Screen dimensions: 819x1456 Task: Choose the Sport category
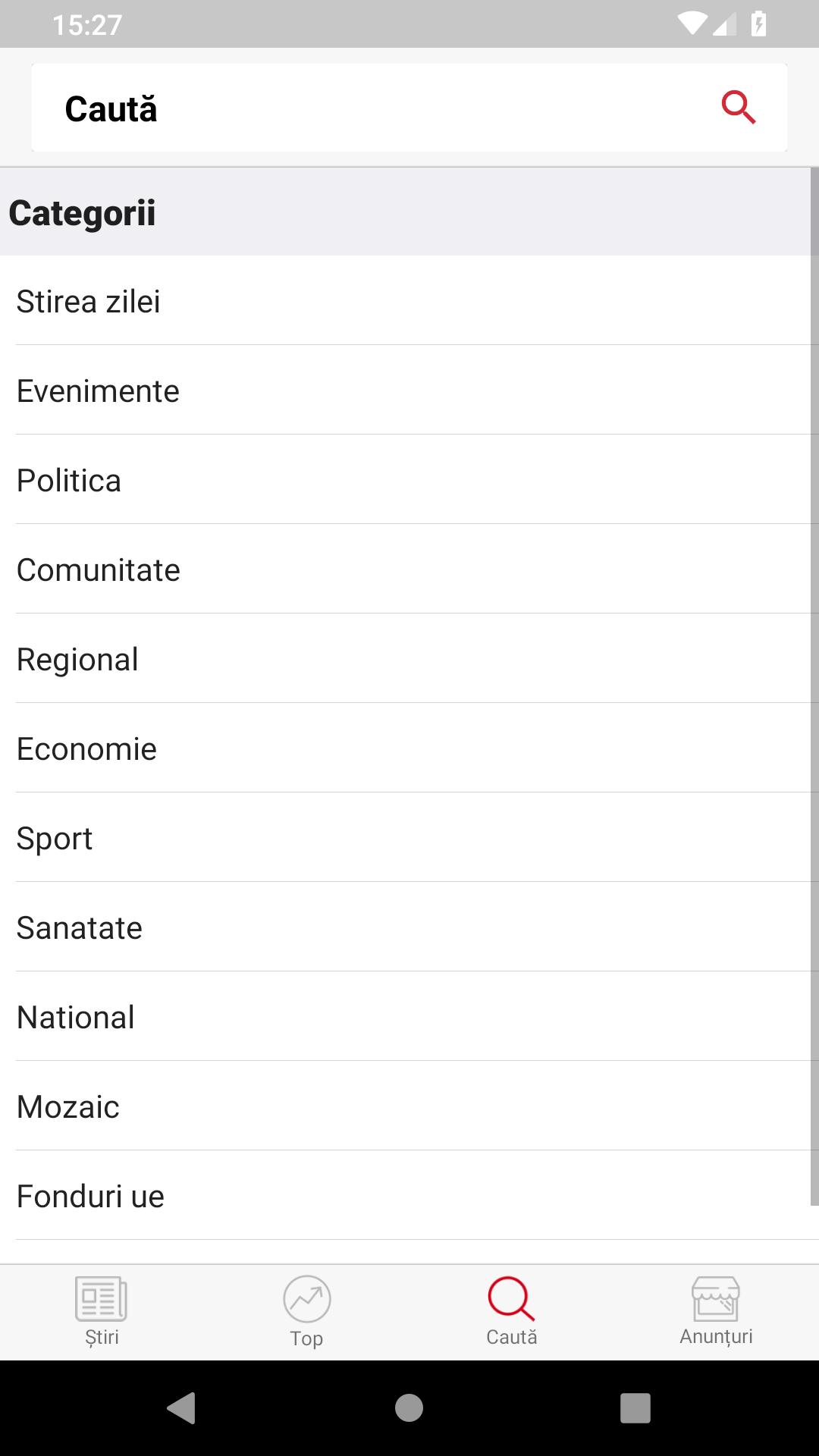409,837
